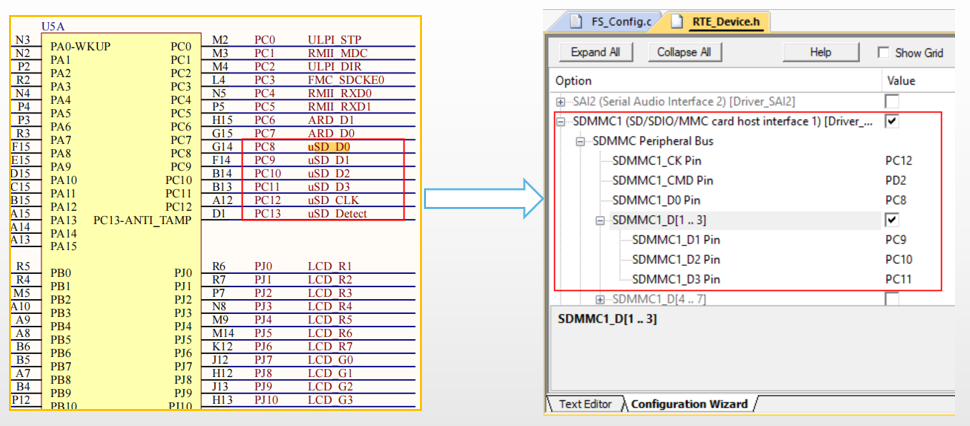Click the PD2 value of SDMMC1_CMD Pin
Screen dimensions: 970x426
(x=895, y=181)
